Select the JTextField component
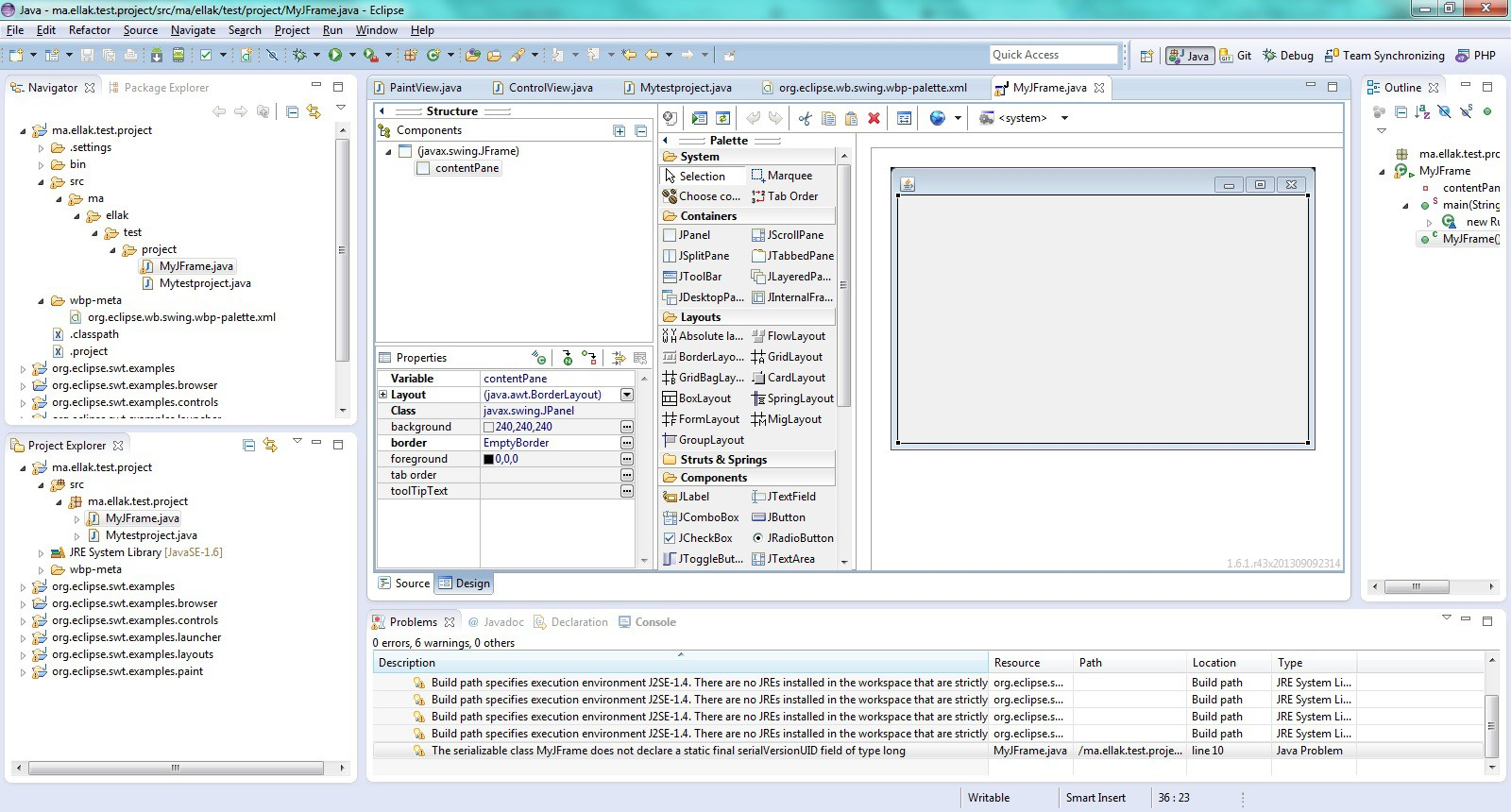The width and height of the screenshot is (1511, 812). [784, 497]
